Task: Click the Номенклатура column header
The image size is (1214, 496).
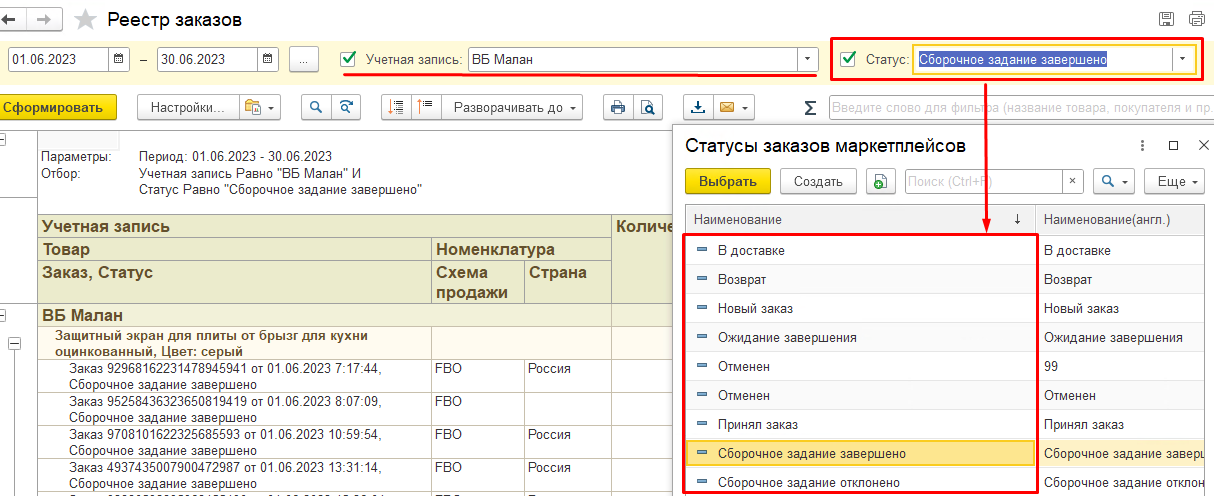Action: click(521, 249)
